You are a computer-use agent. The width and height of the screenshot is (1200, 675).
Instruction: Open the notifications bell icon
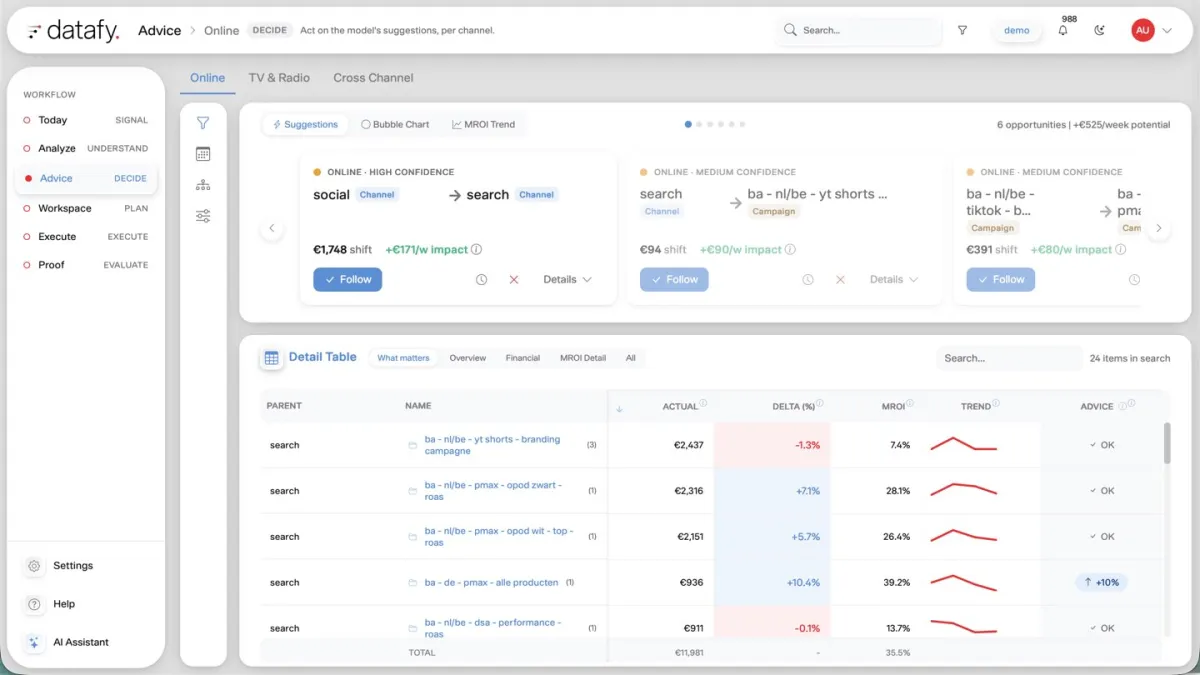point(1062,31)
